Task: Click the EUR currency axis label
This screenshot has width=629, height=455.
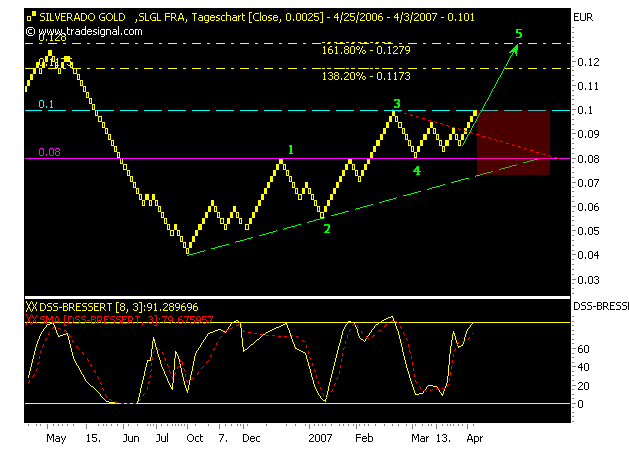Action: pos(583,17)
